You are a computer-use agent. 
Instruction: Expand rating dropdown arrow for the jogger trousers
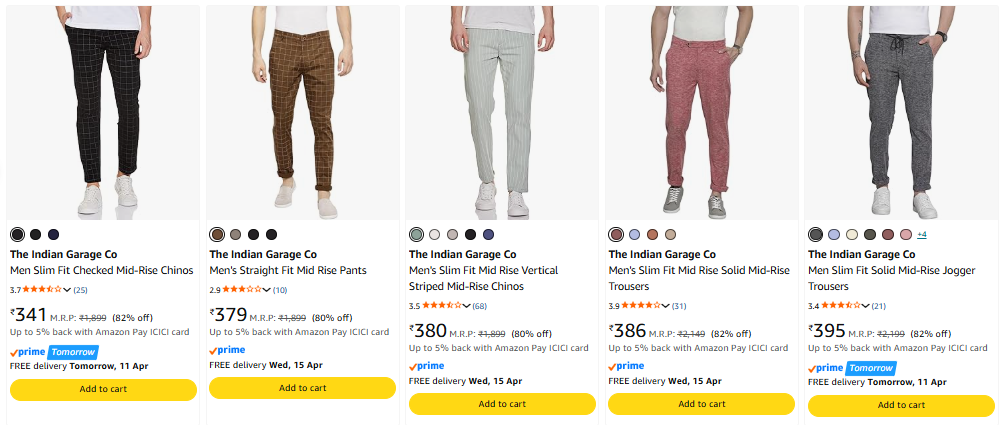click(x=866, y=306)
